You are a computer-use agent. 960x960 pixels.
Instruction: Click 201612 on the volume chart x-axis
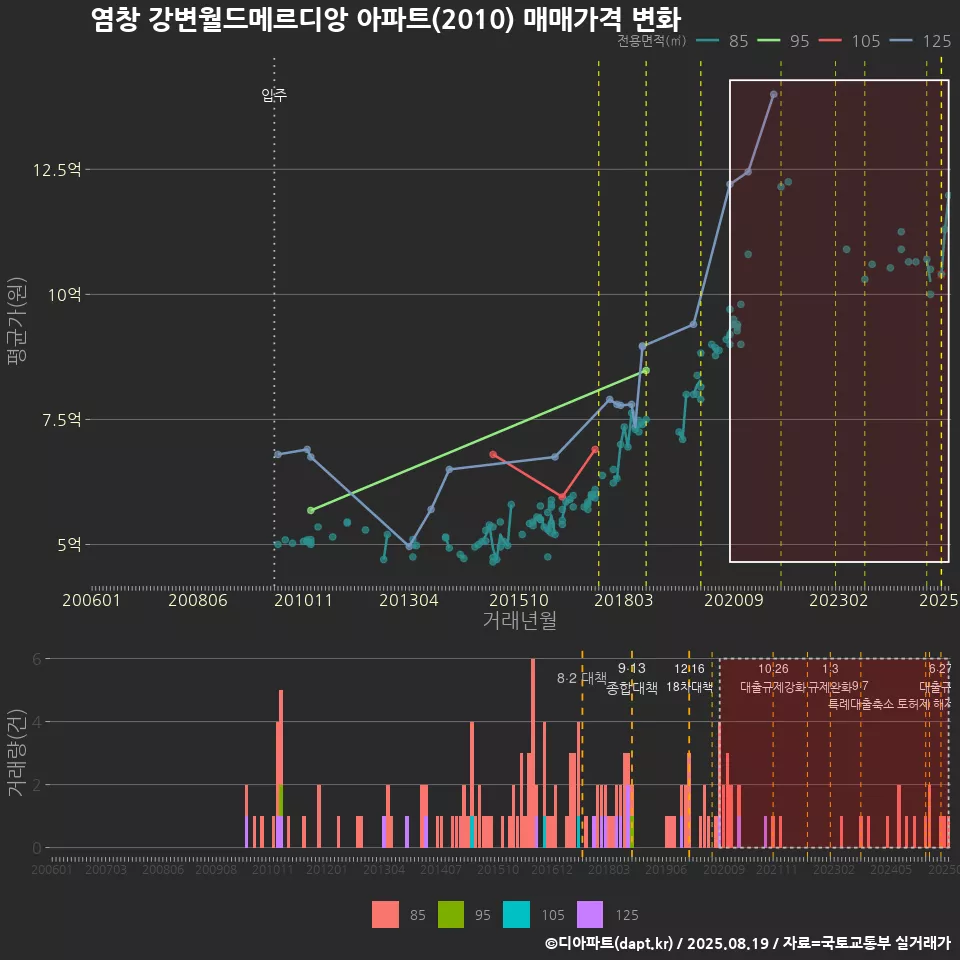coord(552,869)
